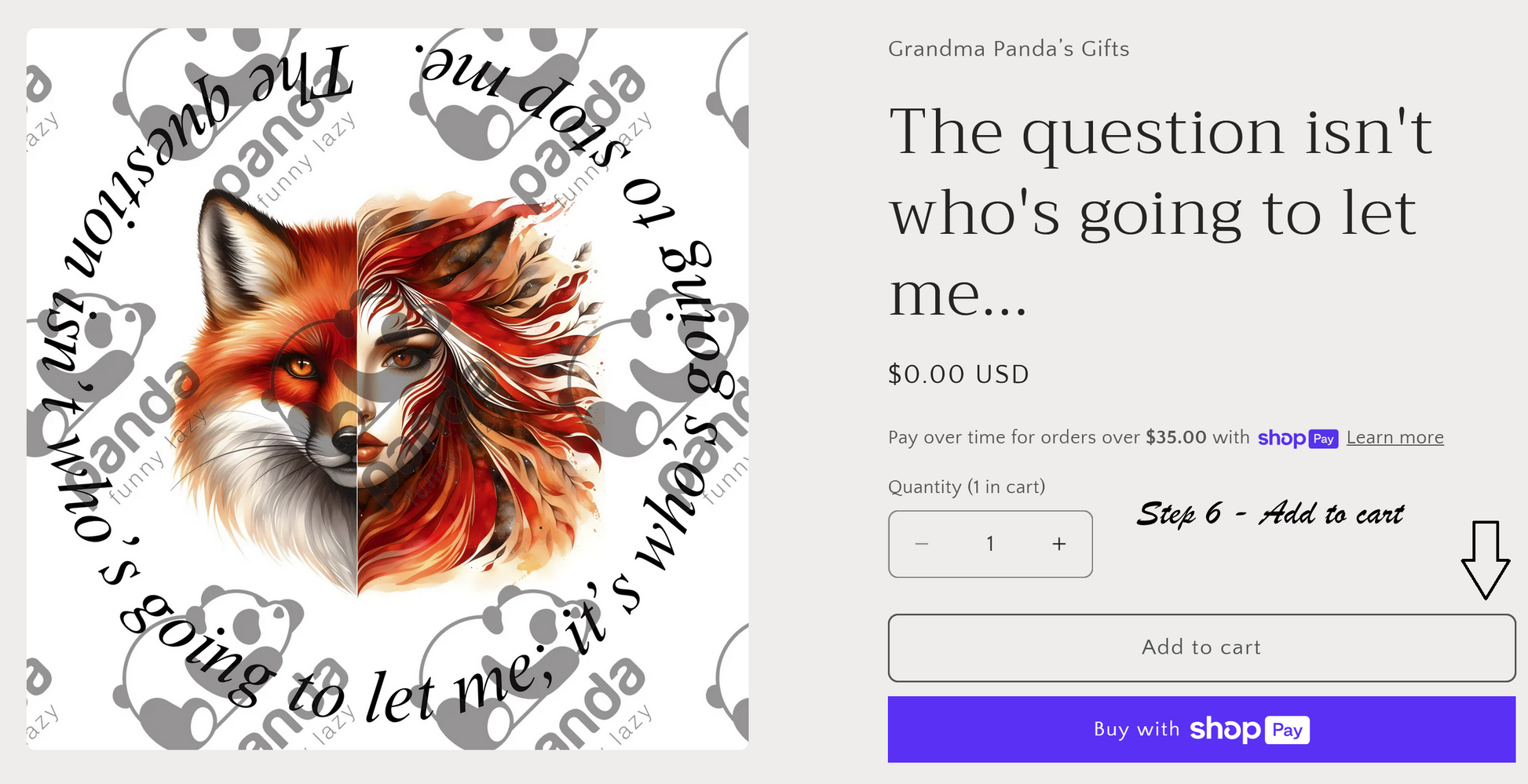Click the Shop Pay logo beside Learn more

click(x=1297, y=438)
